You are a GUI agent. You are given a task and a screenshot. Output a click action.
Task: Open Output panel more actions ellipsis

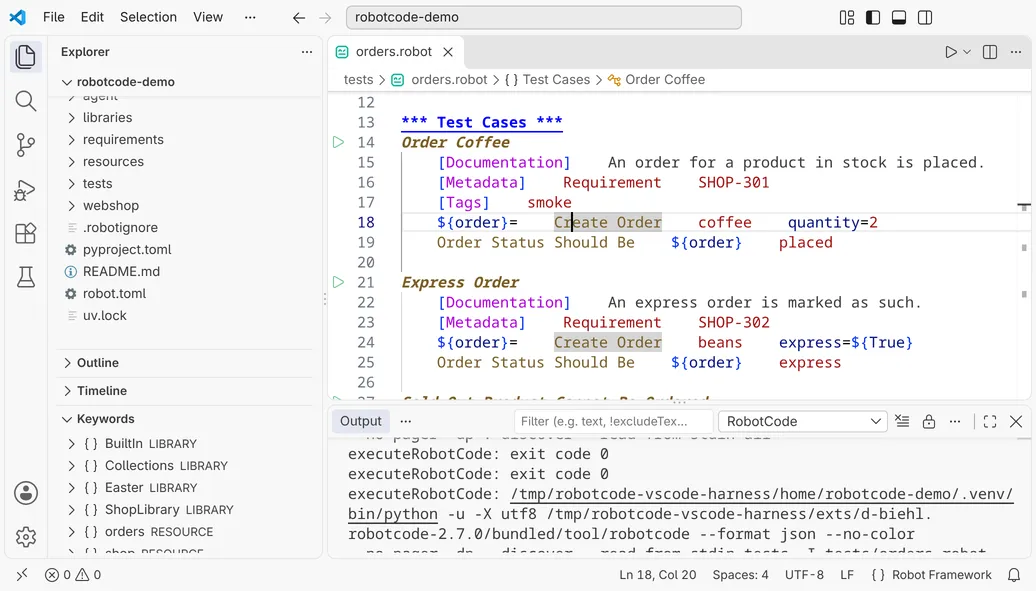pyautogui.click(x=955, y=421)
